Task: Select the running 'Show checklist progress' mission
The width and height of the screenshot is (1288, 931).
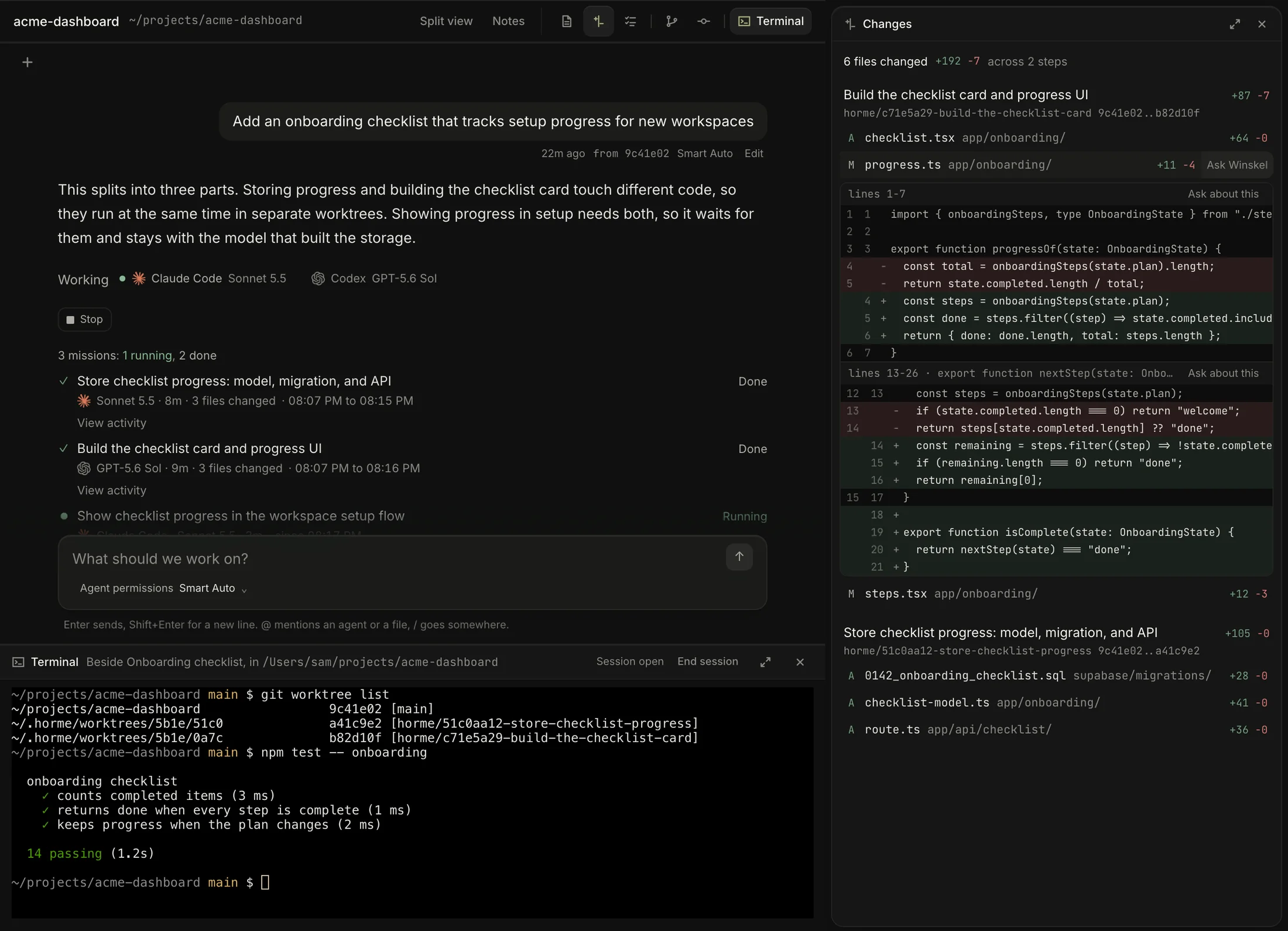Action: click(241, 516)
